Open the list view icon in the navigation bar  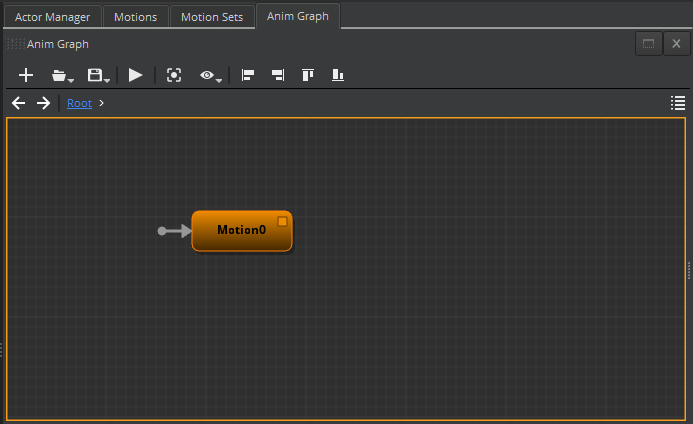point(677,103)
